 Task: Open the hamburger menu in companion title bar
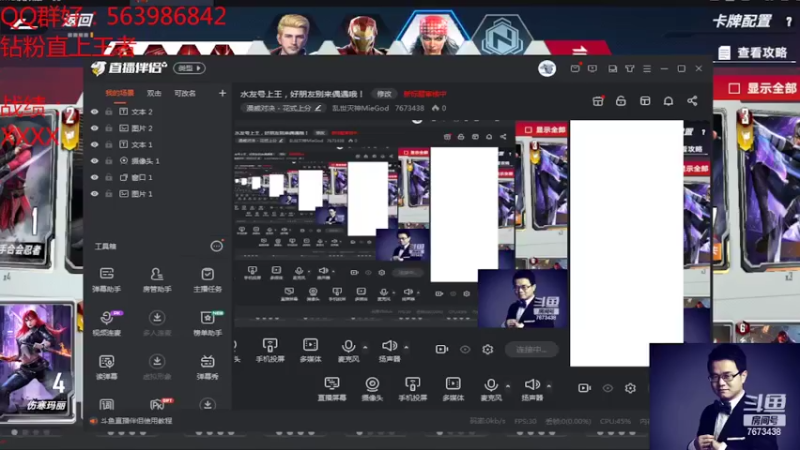tap(647, 68)
